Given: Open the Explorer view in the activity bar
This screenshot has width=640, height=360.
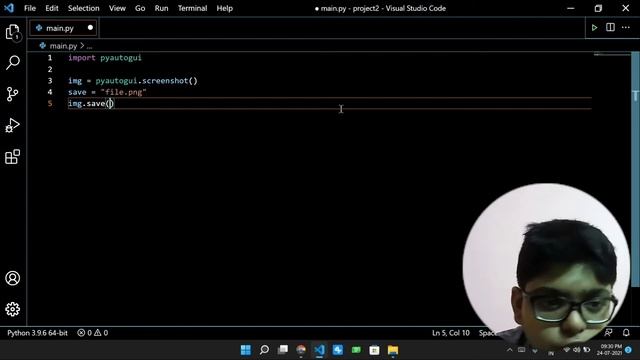Looking at the screenshot, I should (13, 32).
